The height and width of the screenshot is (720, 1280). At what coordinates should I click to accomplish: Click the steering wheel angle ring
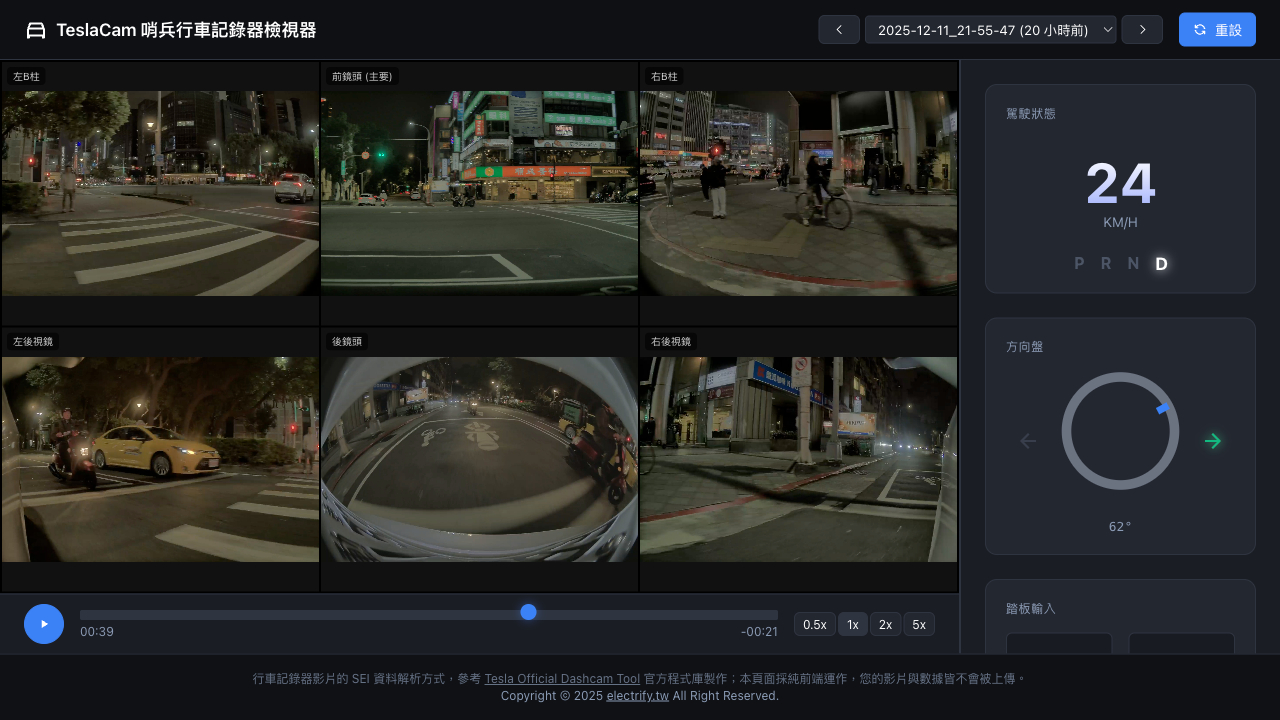point(1120,431)
